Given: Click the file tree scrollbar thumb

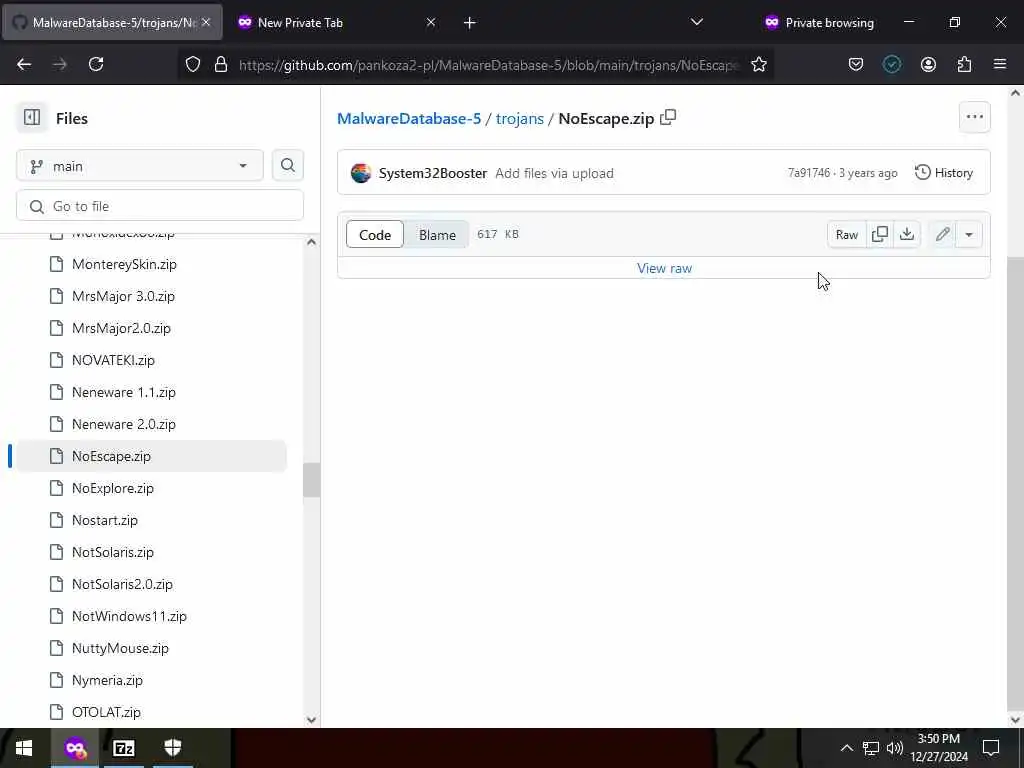Looking at the screenshot, I should pos(312,480).
